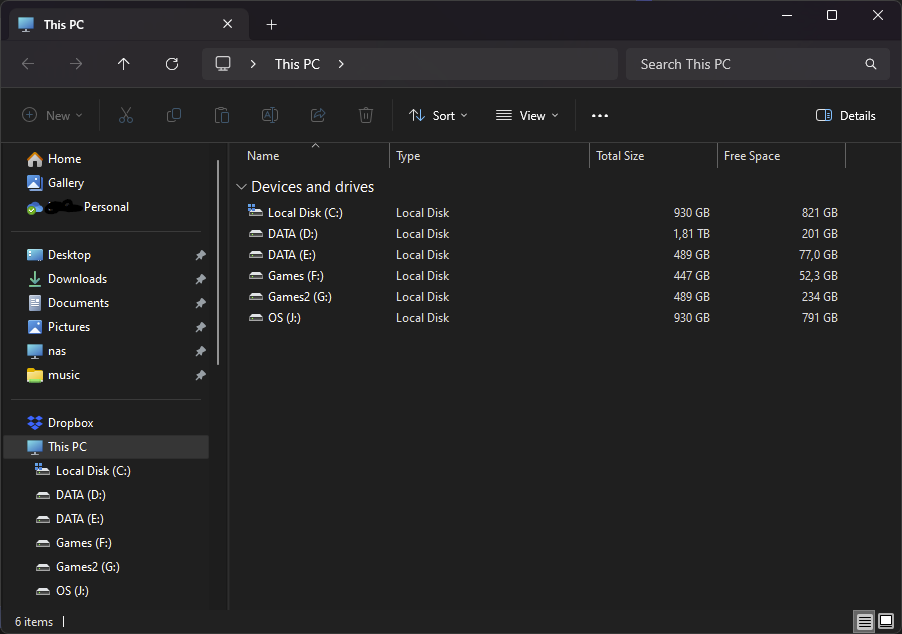Select This PC in the navigation pane
The image size is (902, 634).
[106, 447]
